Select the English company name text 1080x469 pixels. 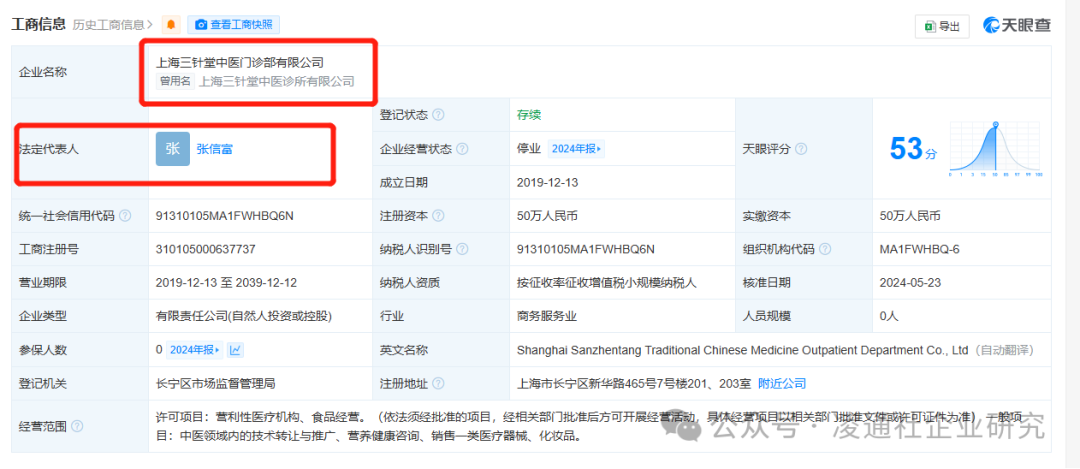[x=743, y=350]
